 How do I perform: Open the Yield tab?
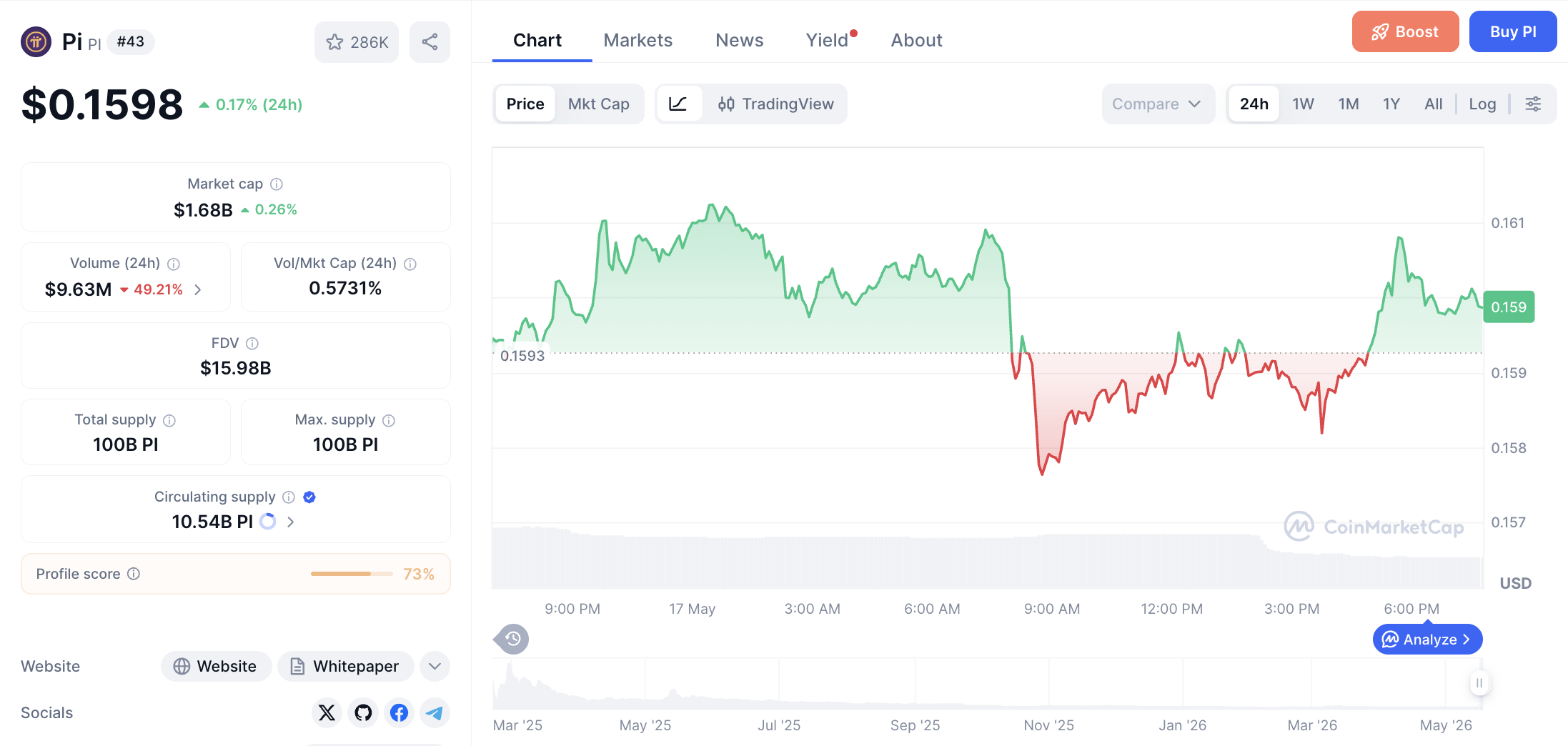coord(829,41)
